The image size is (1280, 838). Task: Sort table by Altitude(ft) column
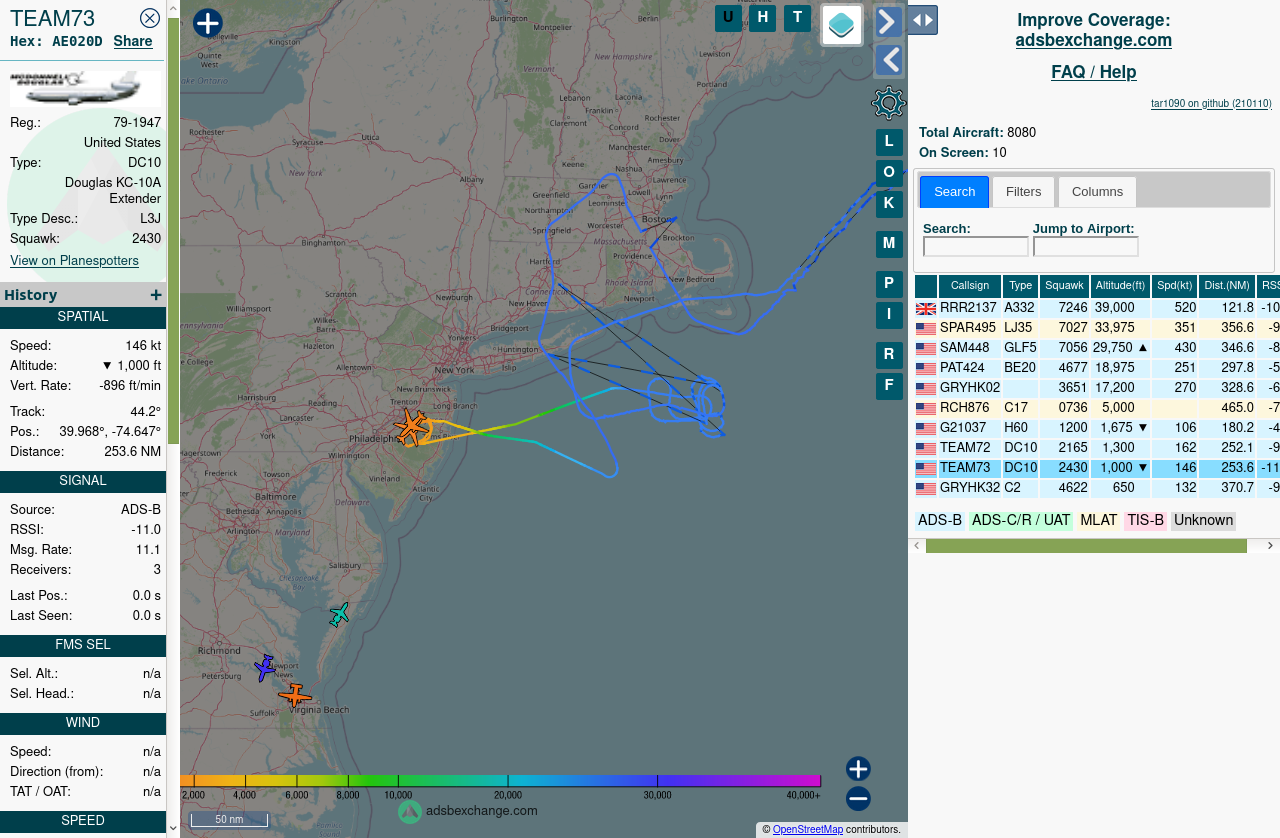click(x=1120, y=286)
